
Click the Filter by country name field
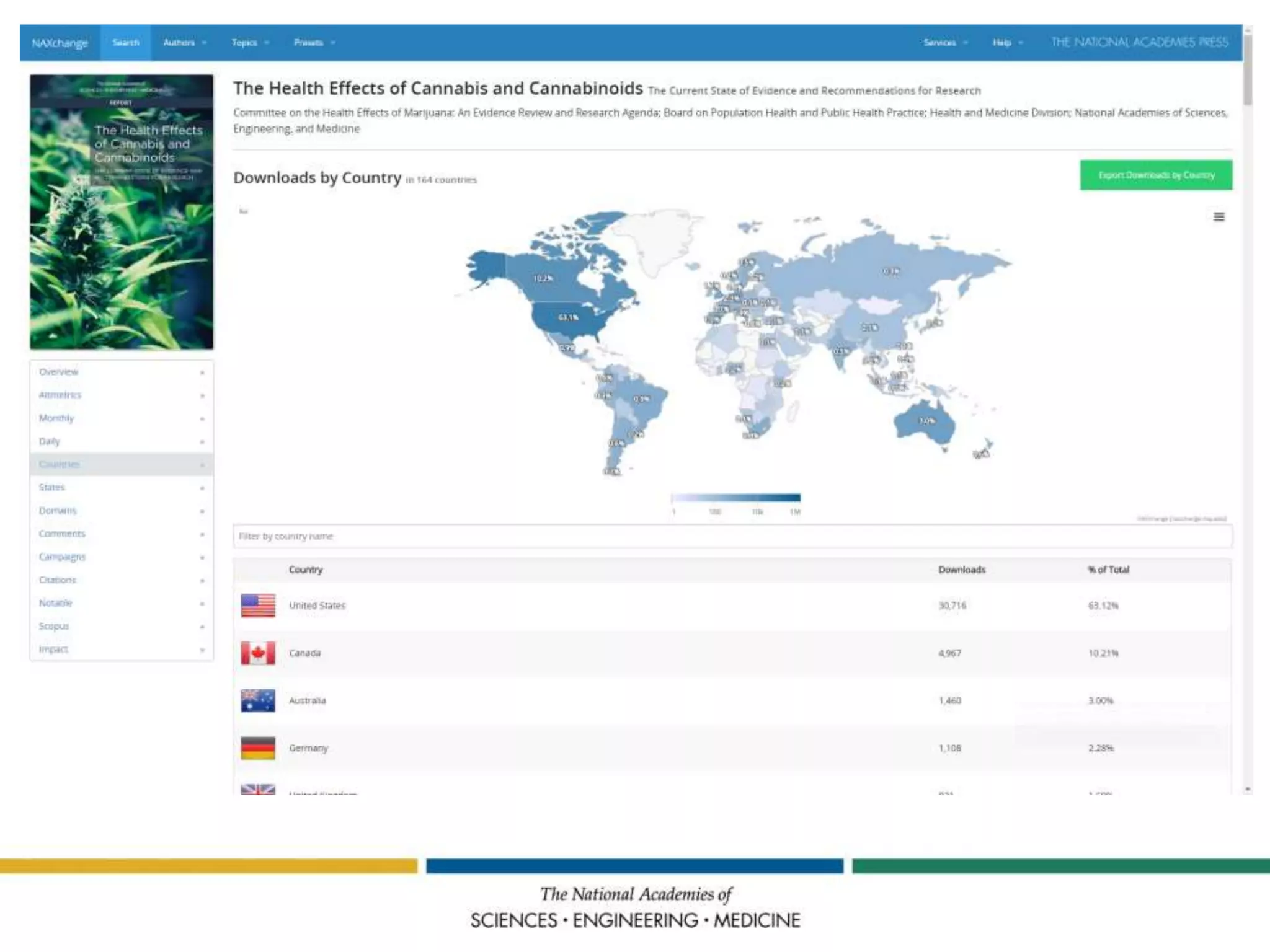pyautogui.click(x=732, y=536)
